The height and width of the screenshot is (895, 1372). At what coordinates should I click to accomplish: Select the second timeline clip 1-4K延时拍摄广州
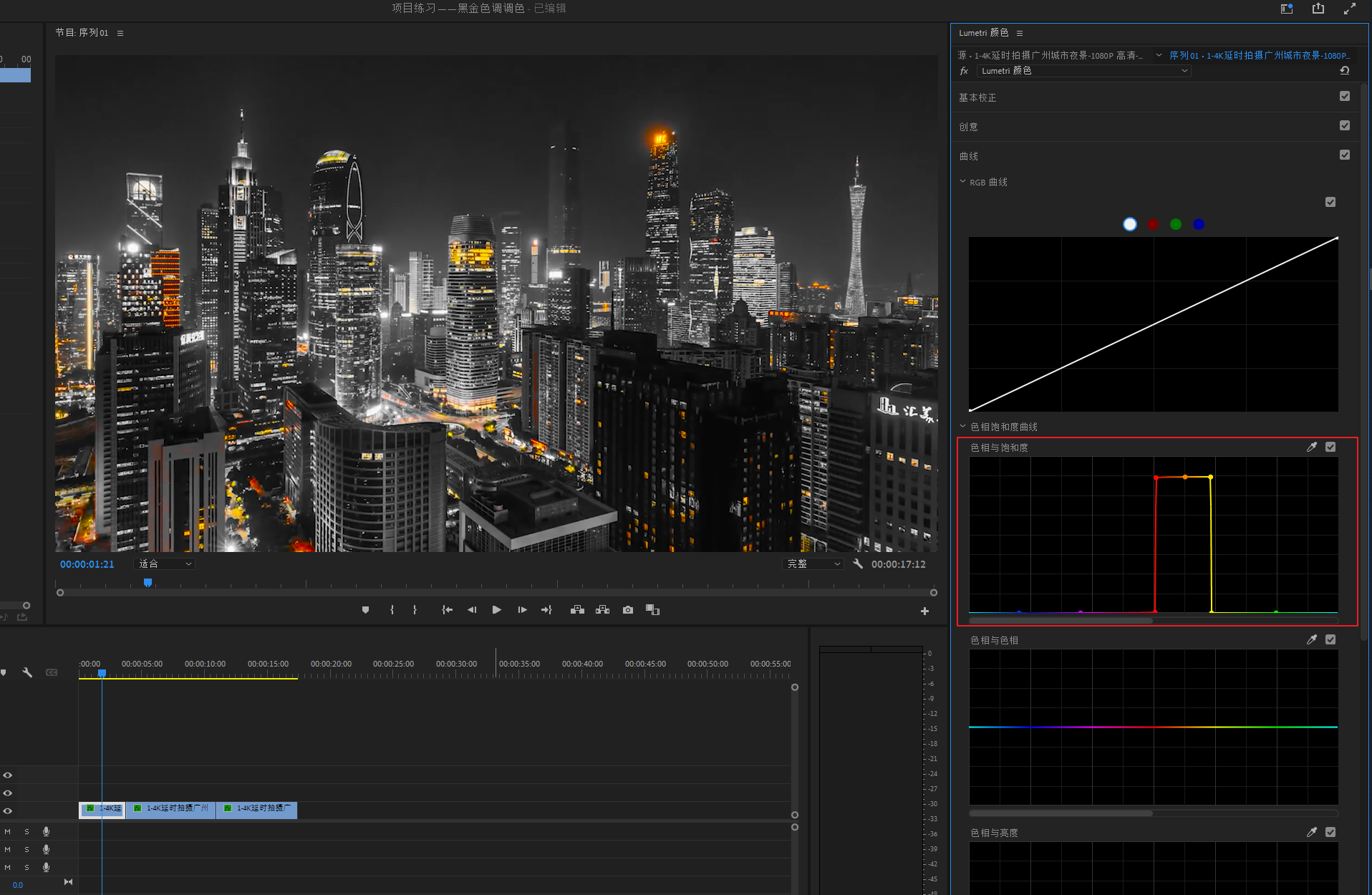click(x=172, y=809)
